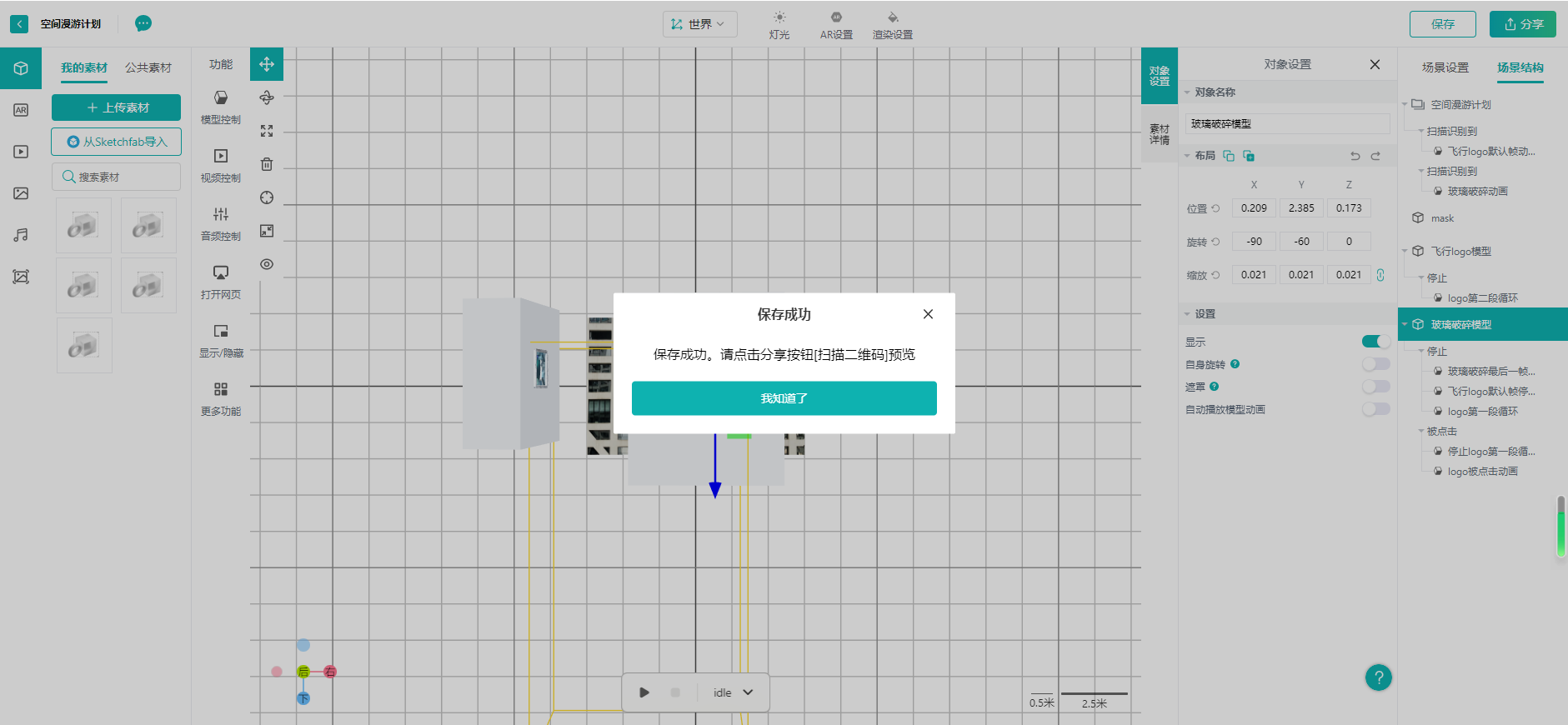1568x725 pixels.
Task: Click the upload asset button
Action: tap(117, 107)
